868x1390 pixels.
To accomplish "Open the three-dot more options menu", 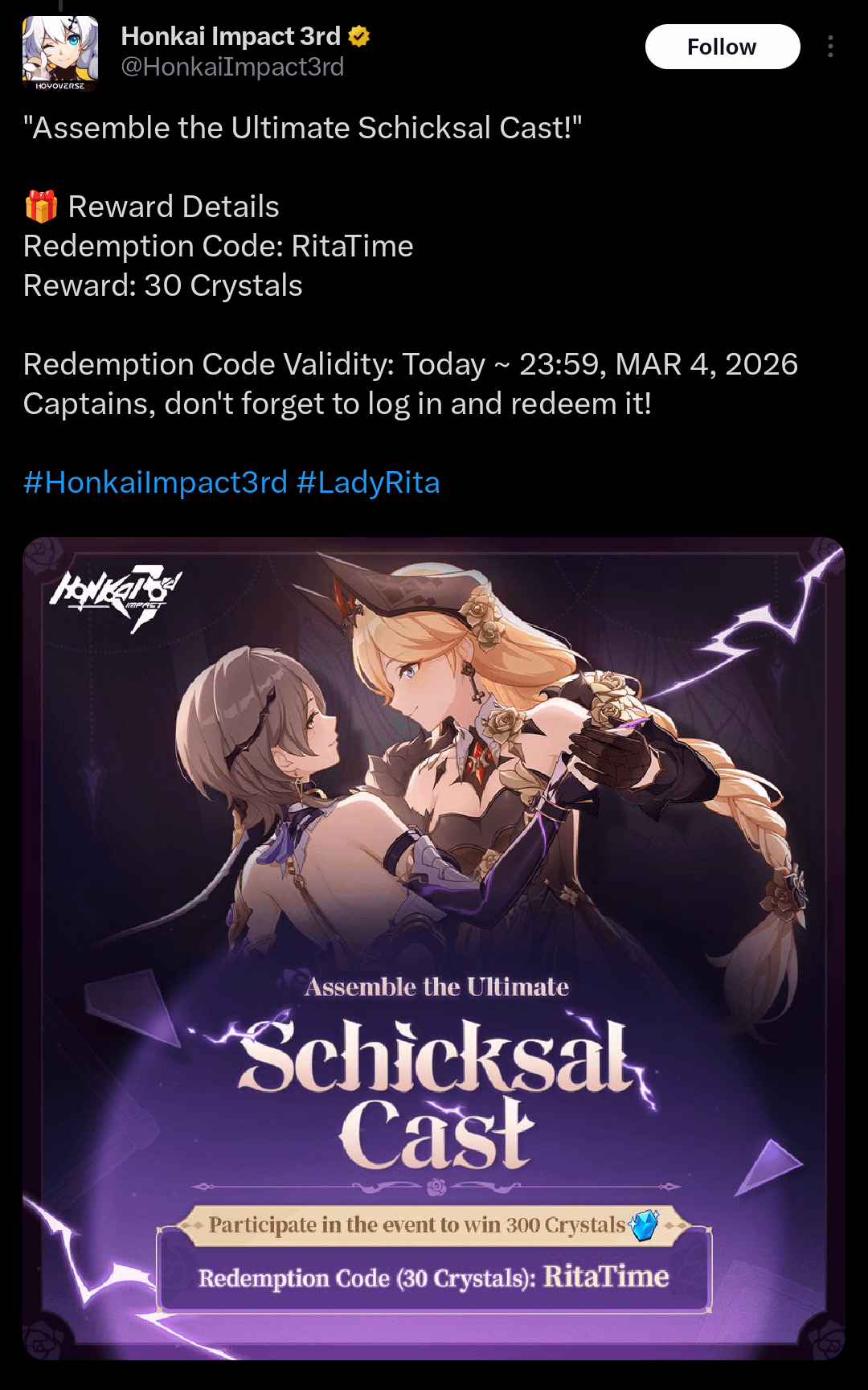I will click(830, 47).
